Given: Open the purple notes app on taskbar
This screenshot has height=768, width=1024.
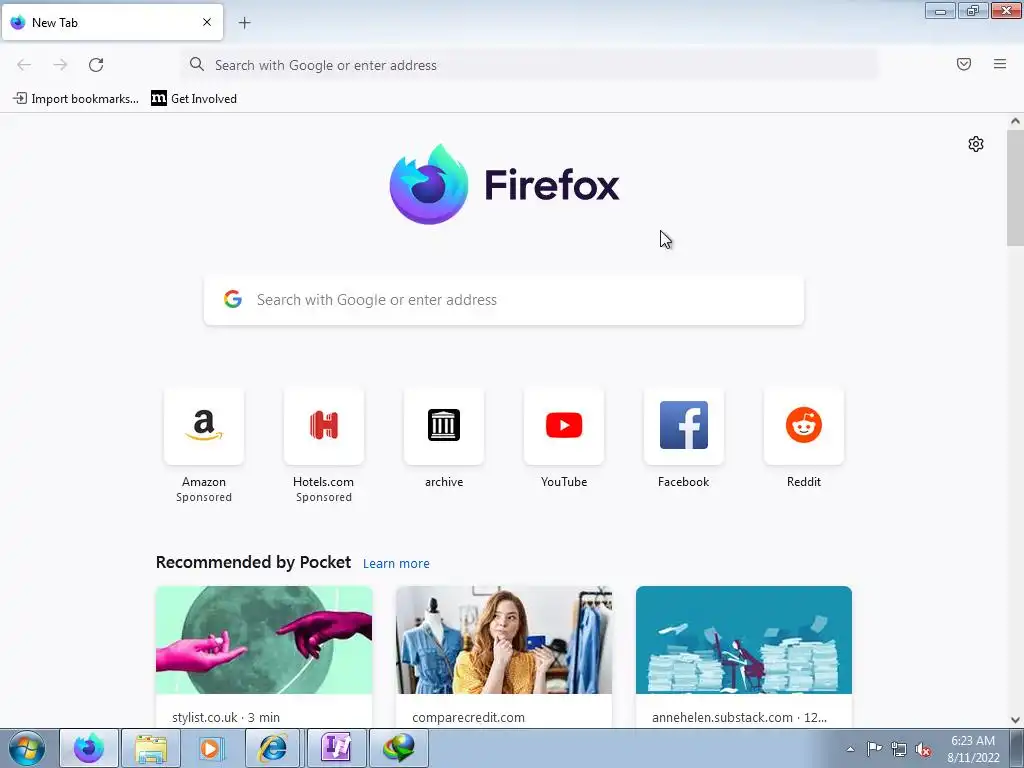Looking at the screenshot, I should pyautogui.click(x=336, y=748).
